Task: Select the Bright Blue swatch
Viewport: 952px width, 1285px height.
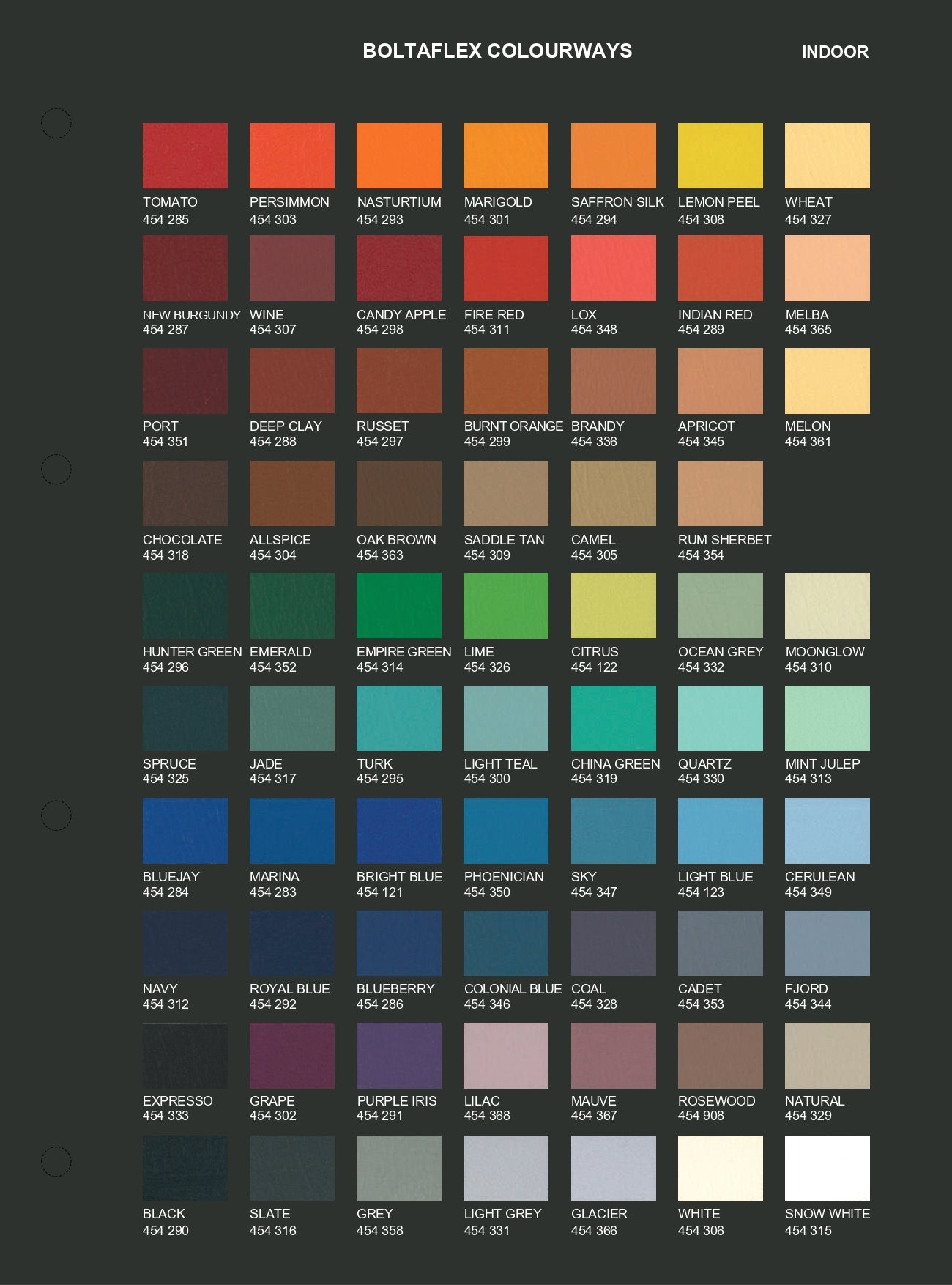Action: coord(399,831)
